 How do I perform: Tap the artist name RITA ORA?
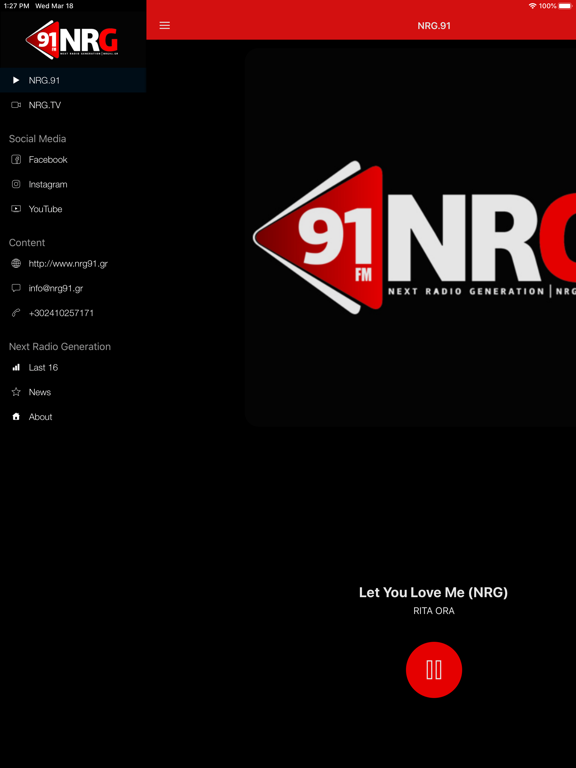pos(433,611)
